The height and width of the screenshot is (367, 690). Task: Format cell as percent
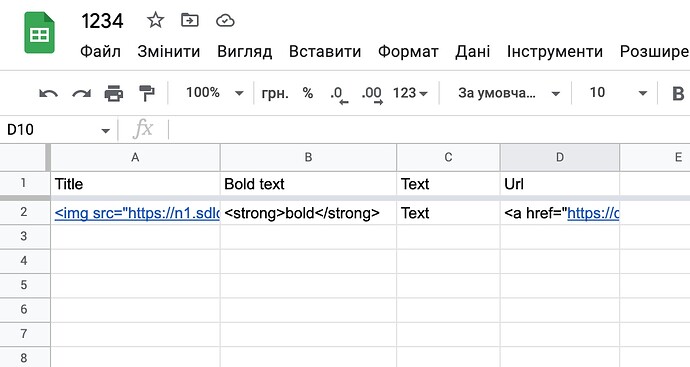point(308,93)
